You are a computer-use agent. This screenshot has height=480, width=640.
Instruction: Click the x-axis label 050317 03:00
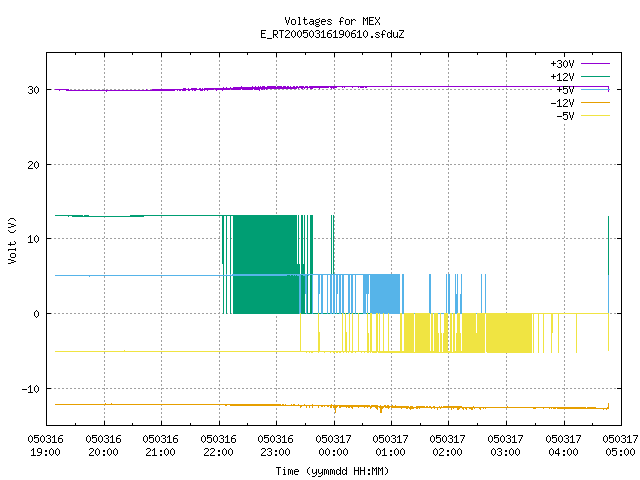point(506,445)
